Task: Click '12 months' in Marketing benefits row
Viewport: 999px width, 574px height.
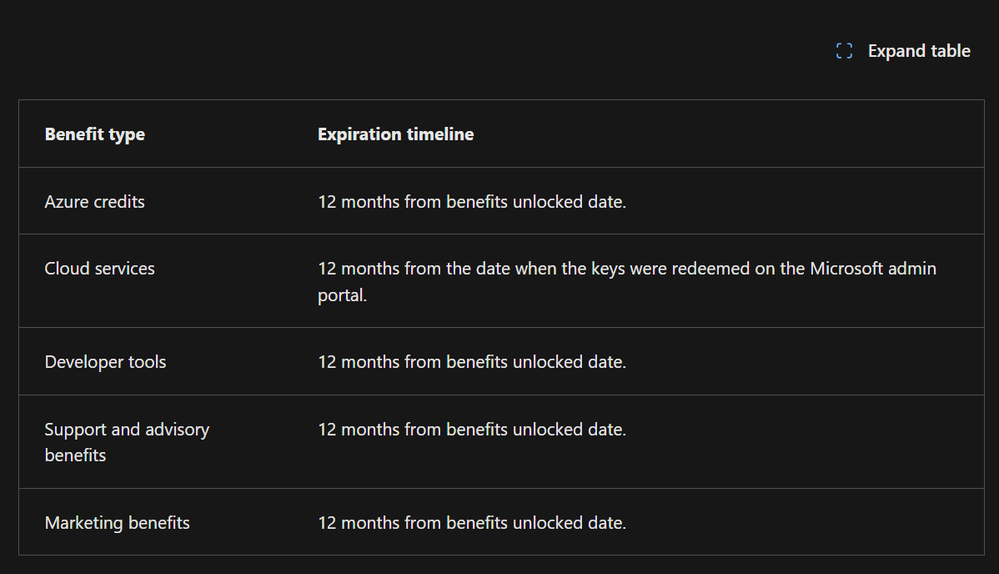Action: 358,523
